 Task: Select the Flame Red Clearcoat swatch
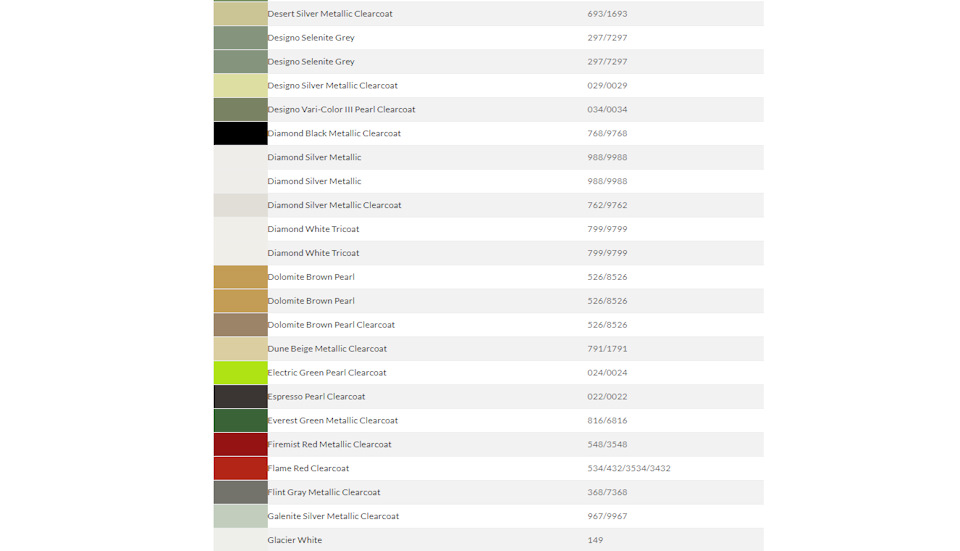[240, 468]
